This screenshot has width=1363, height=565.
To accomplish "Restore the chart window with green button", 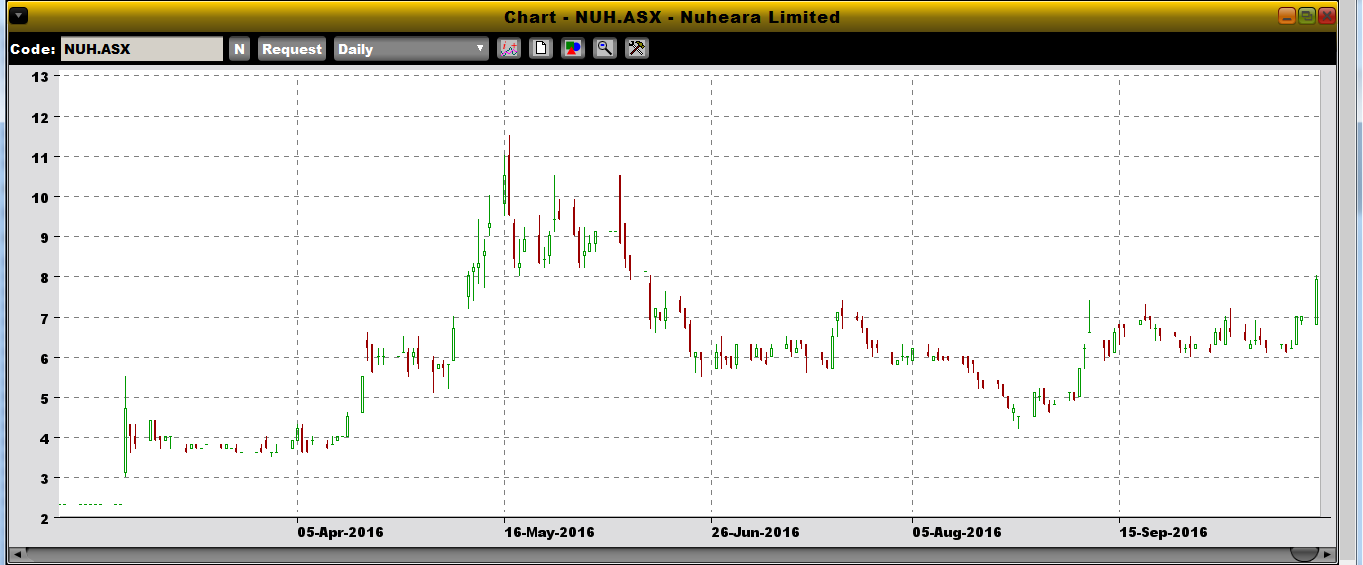I will pos(1307,16).
